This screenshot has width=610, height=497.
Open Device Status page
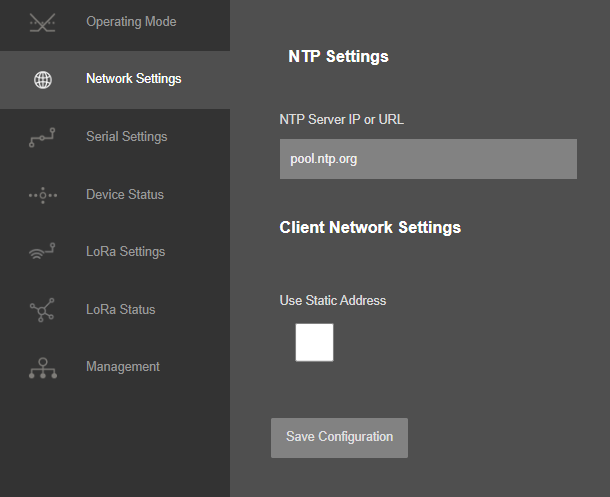coord(115,194)
